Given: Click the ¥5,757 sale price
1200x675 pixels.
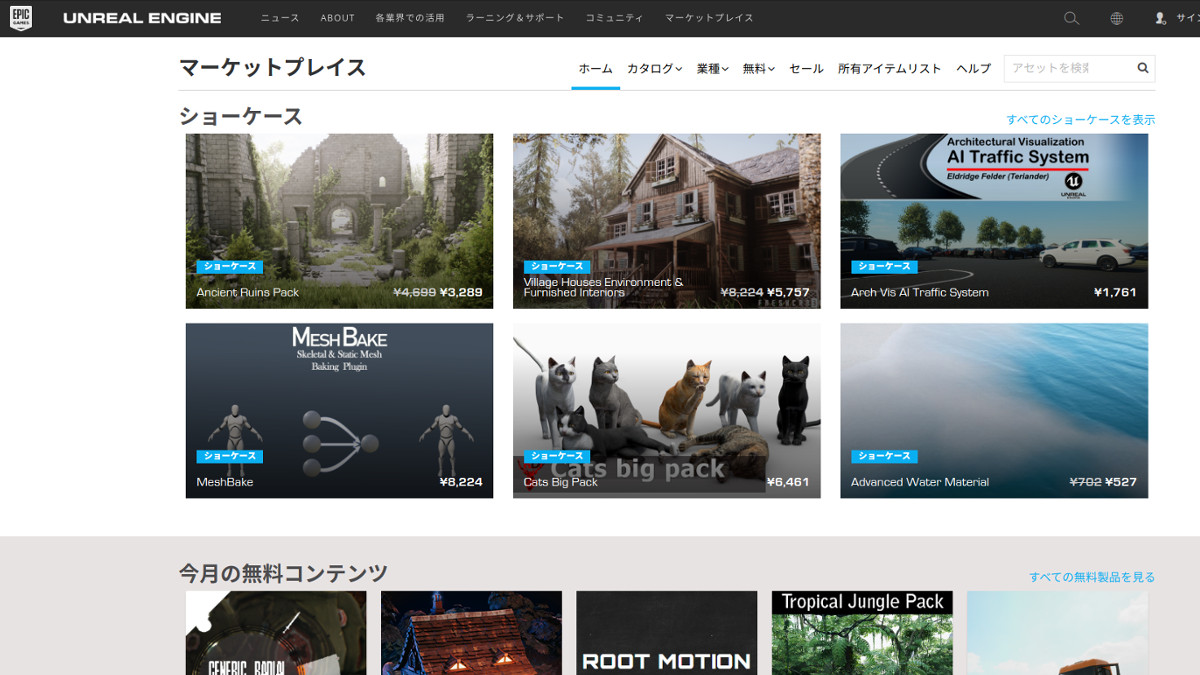Looking at the screenshot, I should point(788,293).
